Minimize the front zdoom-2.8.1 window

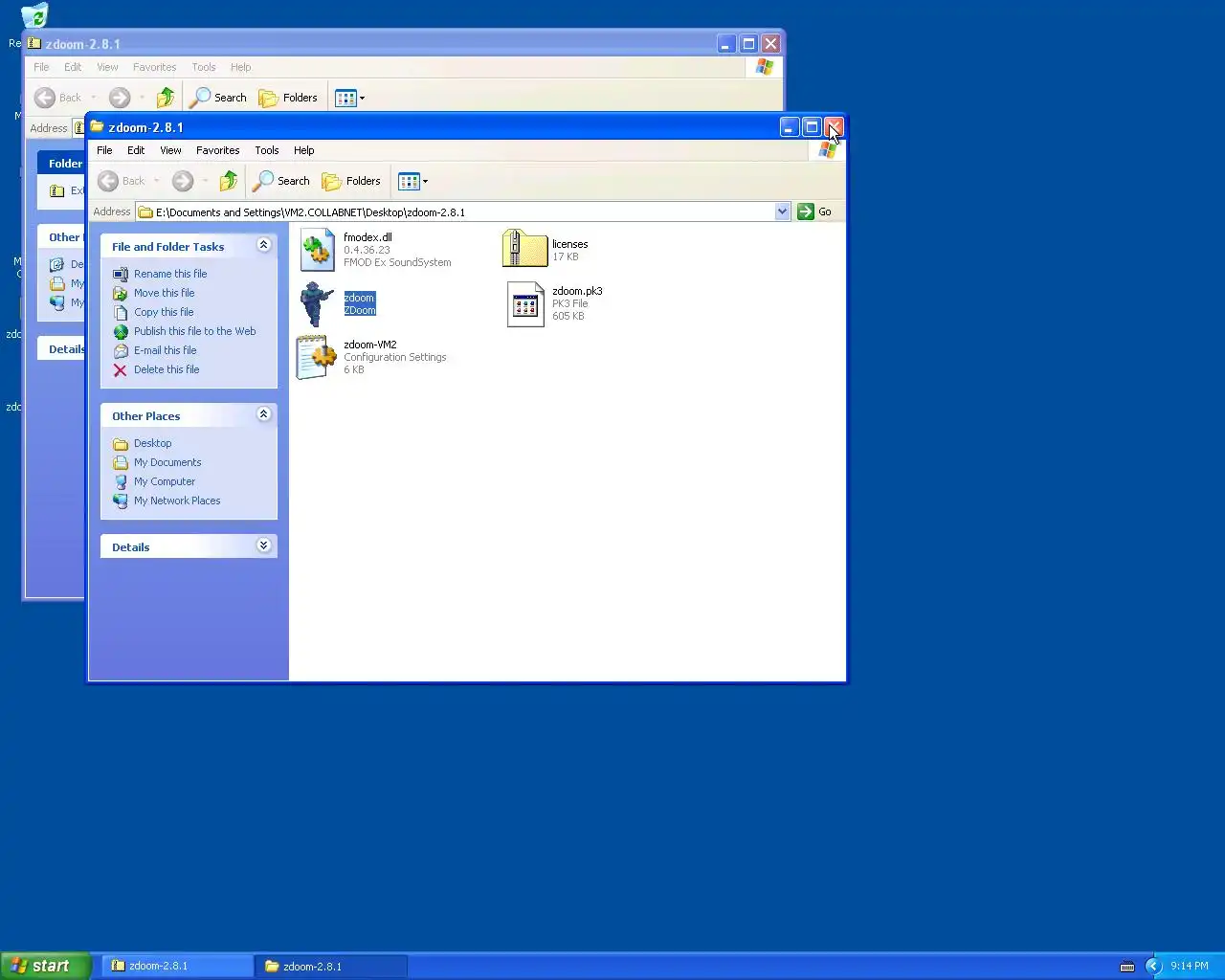(x=790, y=127)
